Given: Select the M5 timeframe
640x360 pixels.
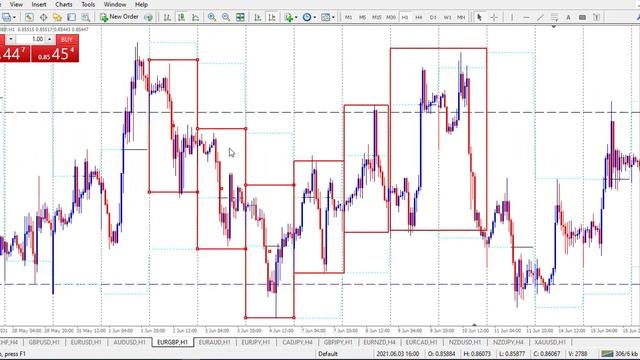Looking at the screenshot, I should tap(362, 17).
